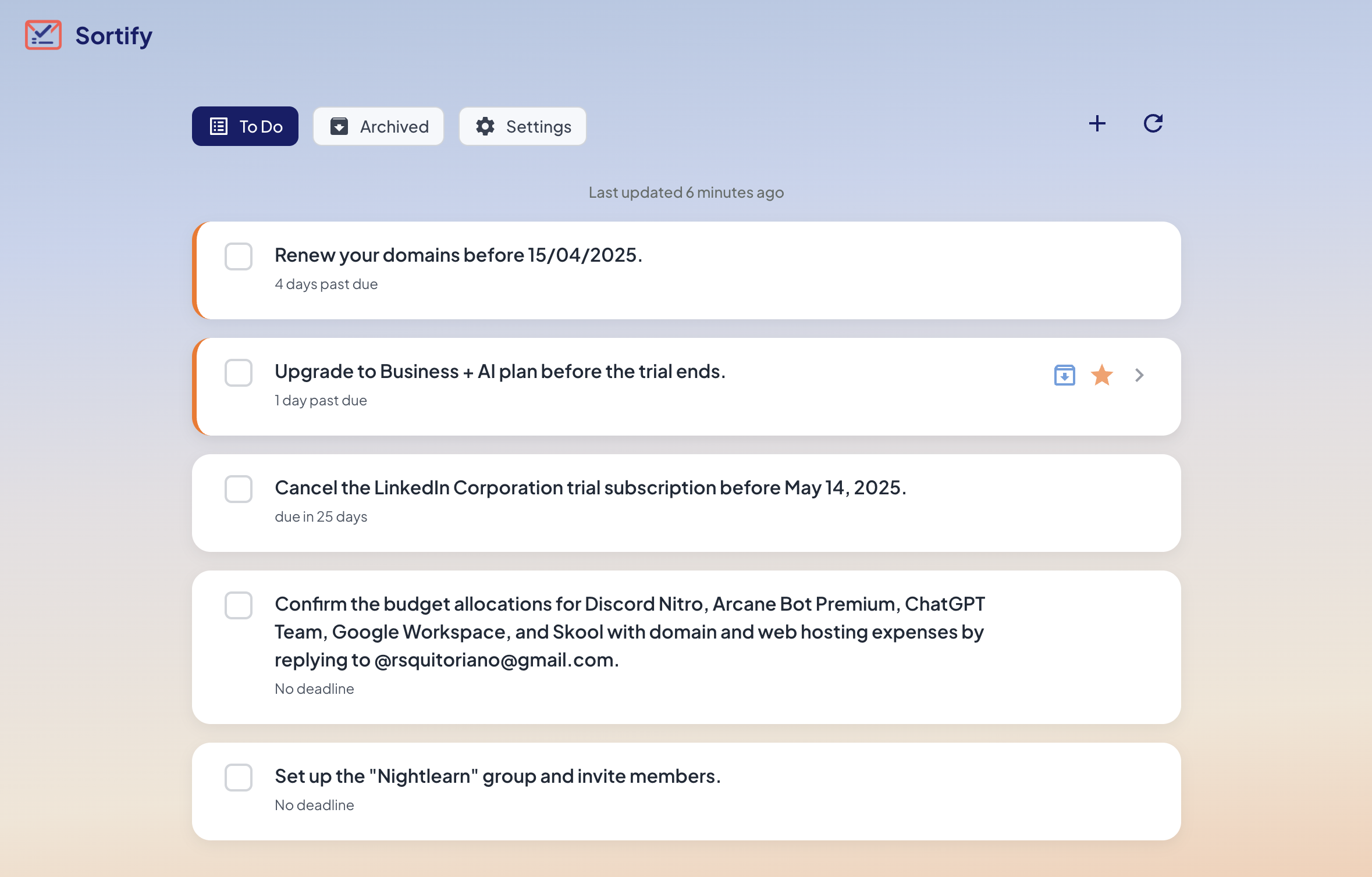Open Renew your domains task title
This screenshot has height=877, width=1372.
tap(458, 255)
